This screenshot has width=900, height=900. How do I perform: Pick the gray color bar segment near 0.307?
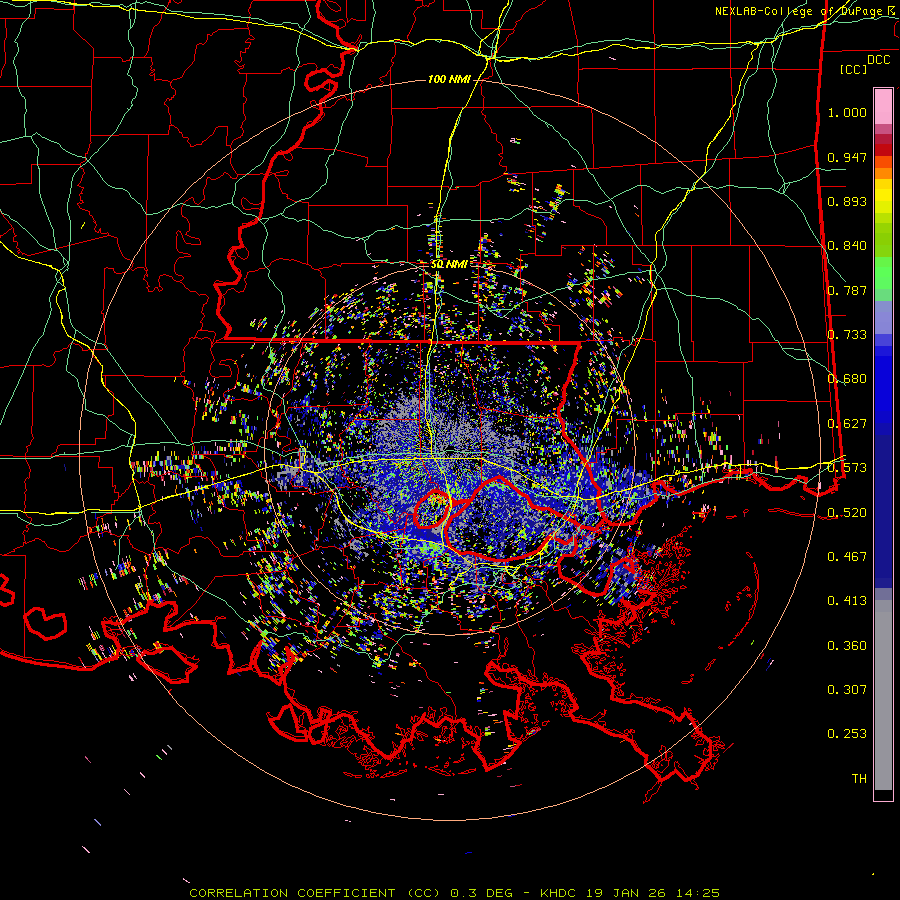(x=883, y=695)
